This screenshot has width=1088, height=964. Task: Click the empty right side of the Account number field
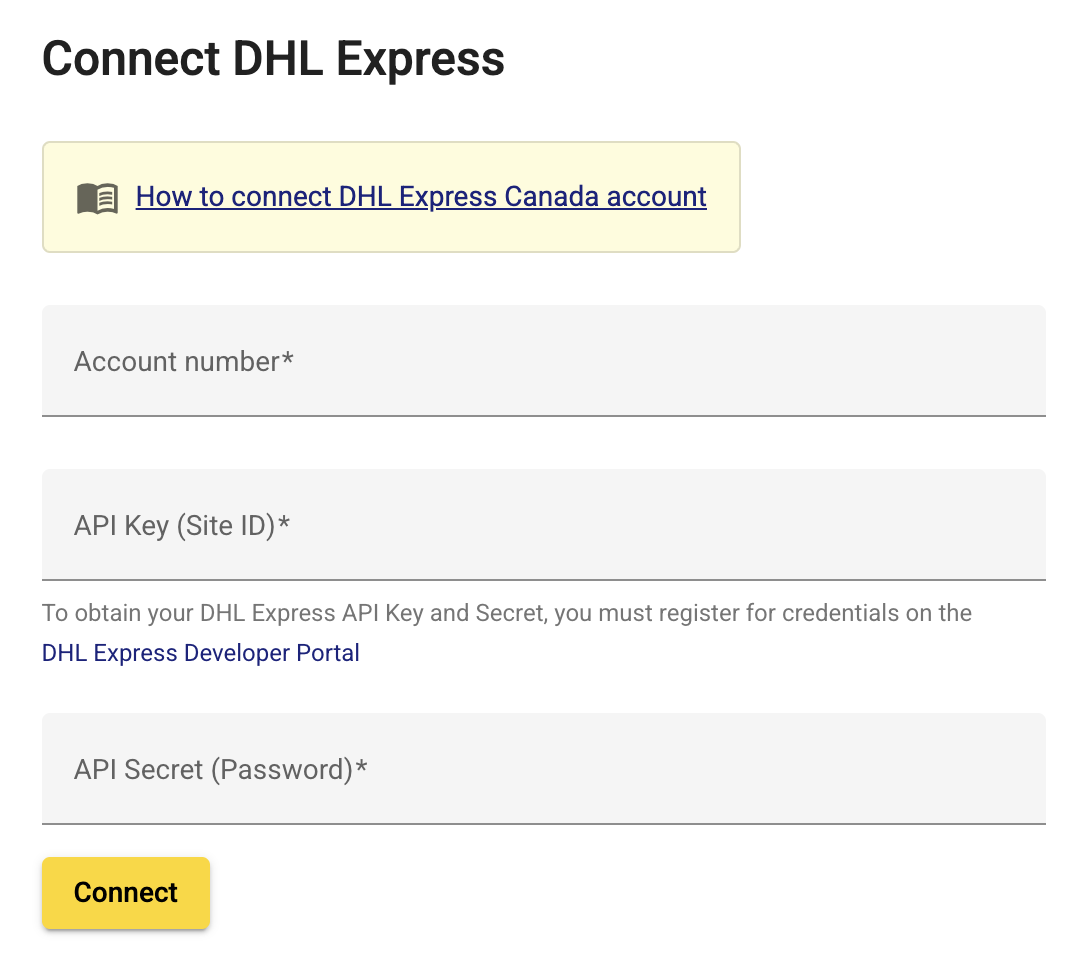coord(763,361)
